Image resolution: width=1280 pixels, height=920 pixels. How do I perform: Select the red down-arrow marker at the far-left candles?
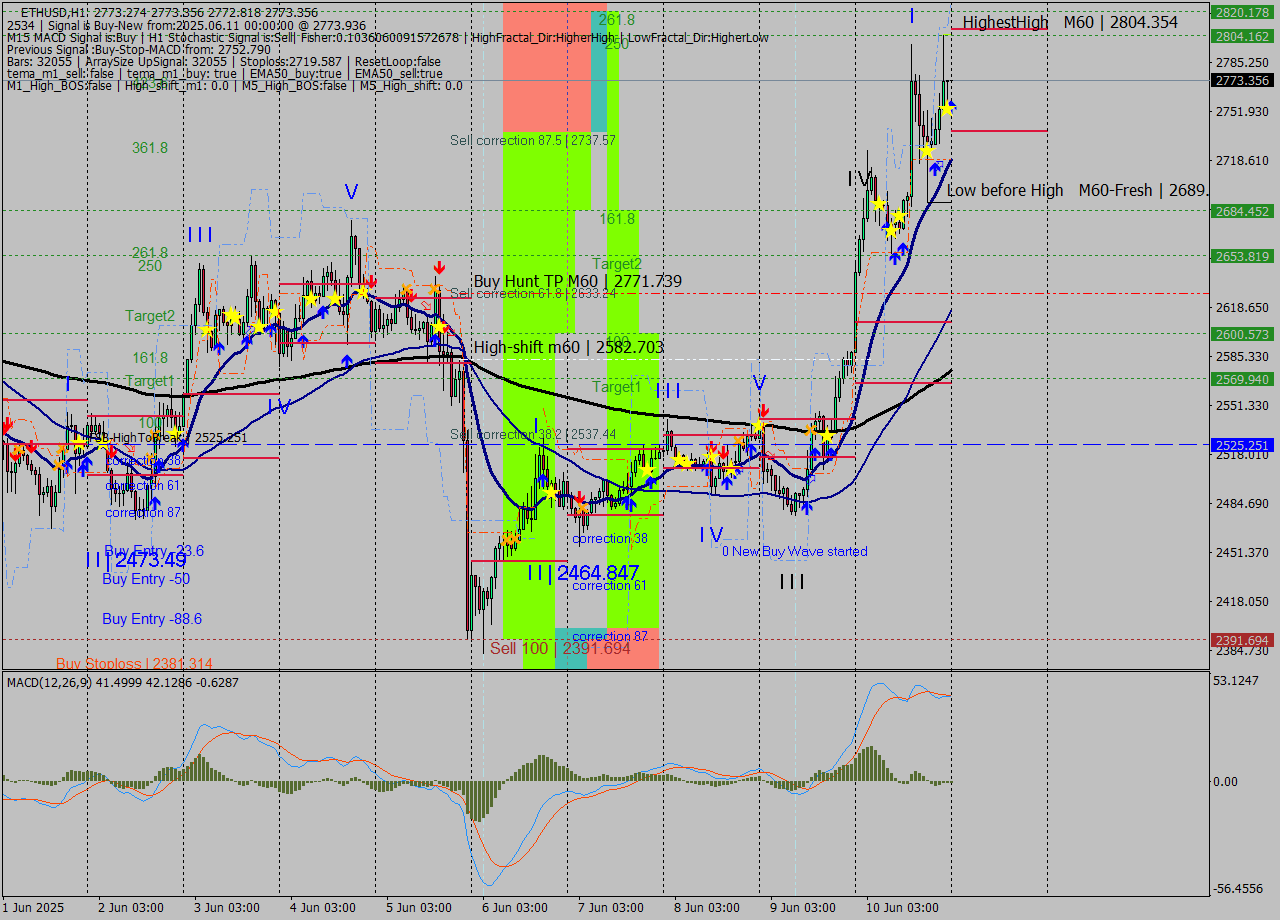[8, 425]
